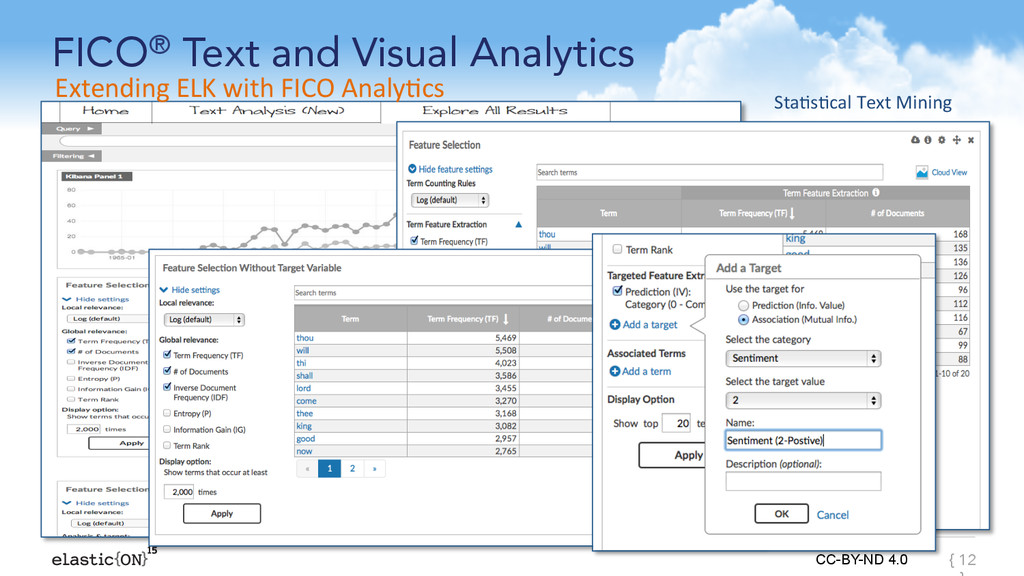Open the target value dropdown showing 2
Image resolution: width=1024 pixels, height=576 pixels.
803,400
